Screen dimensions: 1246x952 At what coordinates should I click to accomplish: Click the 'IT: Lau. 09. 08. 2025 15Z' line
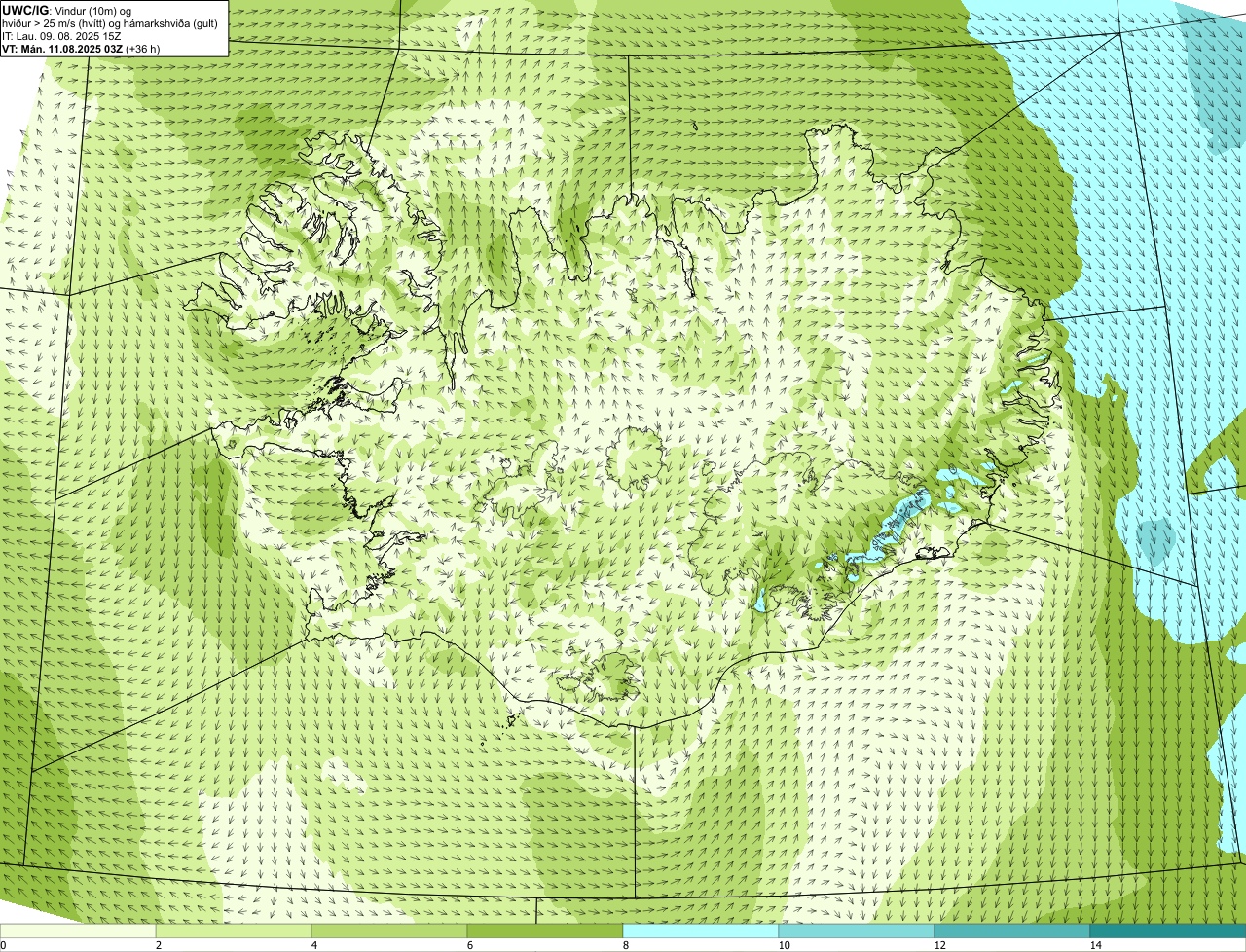click(61, 36)
